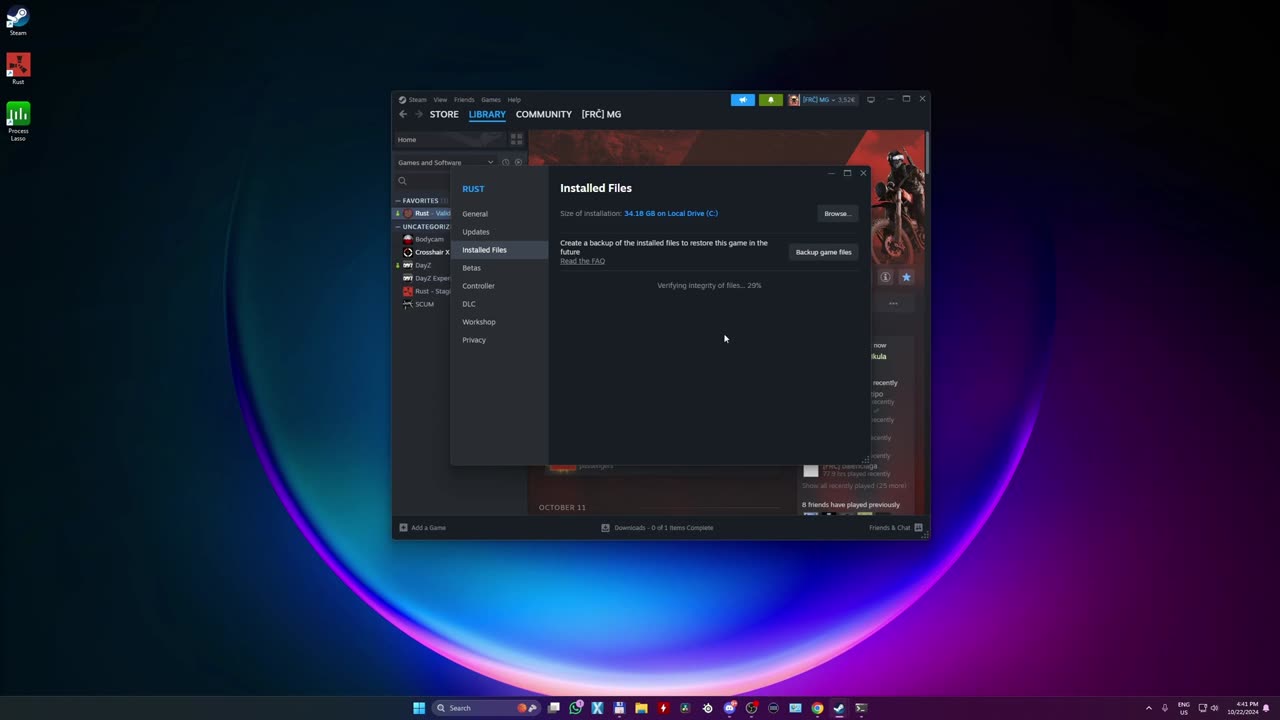The width and height of the screenshot is (1280, 720).
Task: Click the recent clock filter icon
Action: click(x=505, y=162)
